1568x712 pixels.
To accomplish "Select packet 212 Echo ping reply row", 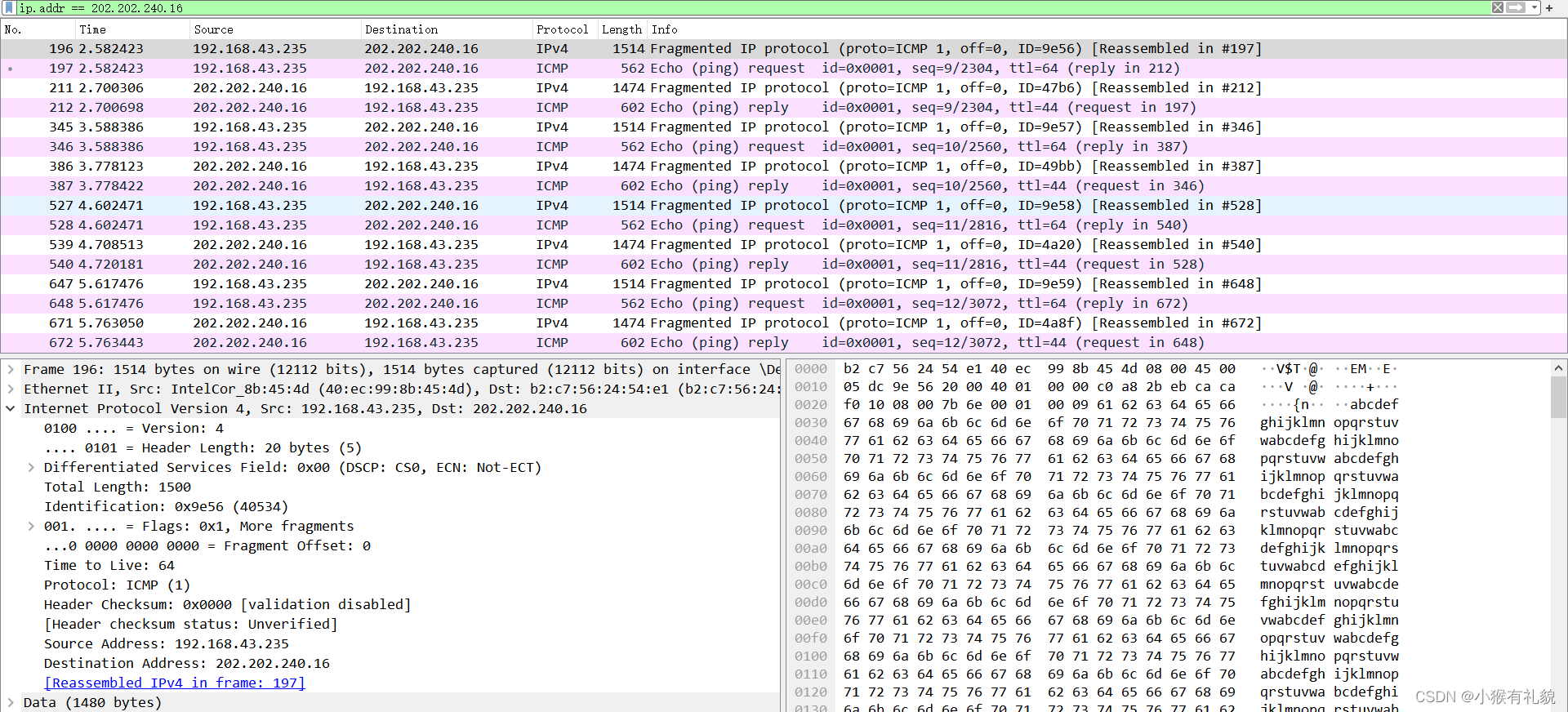I will pyautogui.click(x=783, y=108).
